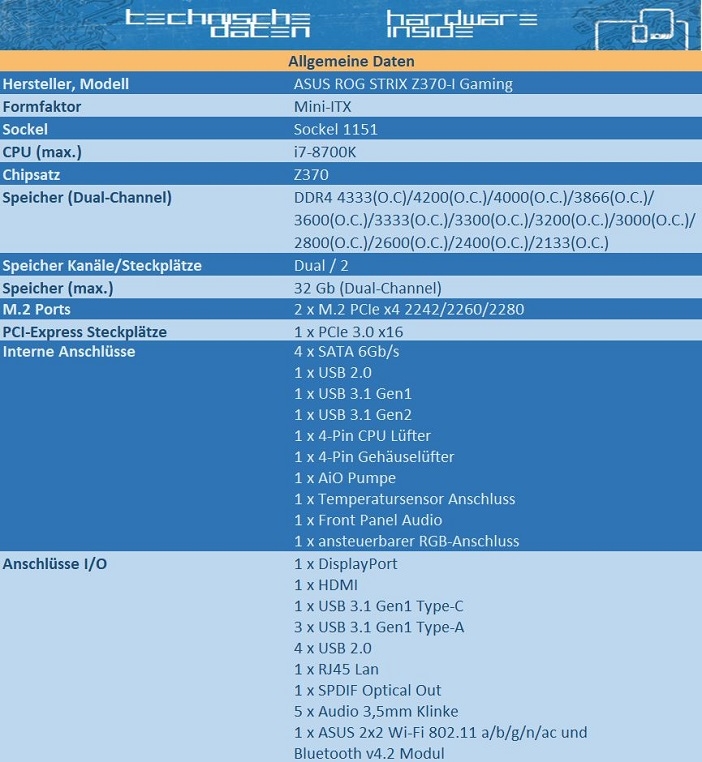
Task: Click the memory line starting 'DDR4 4333(O.C)'
Action: click(x=474, y=198)
